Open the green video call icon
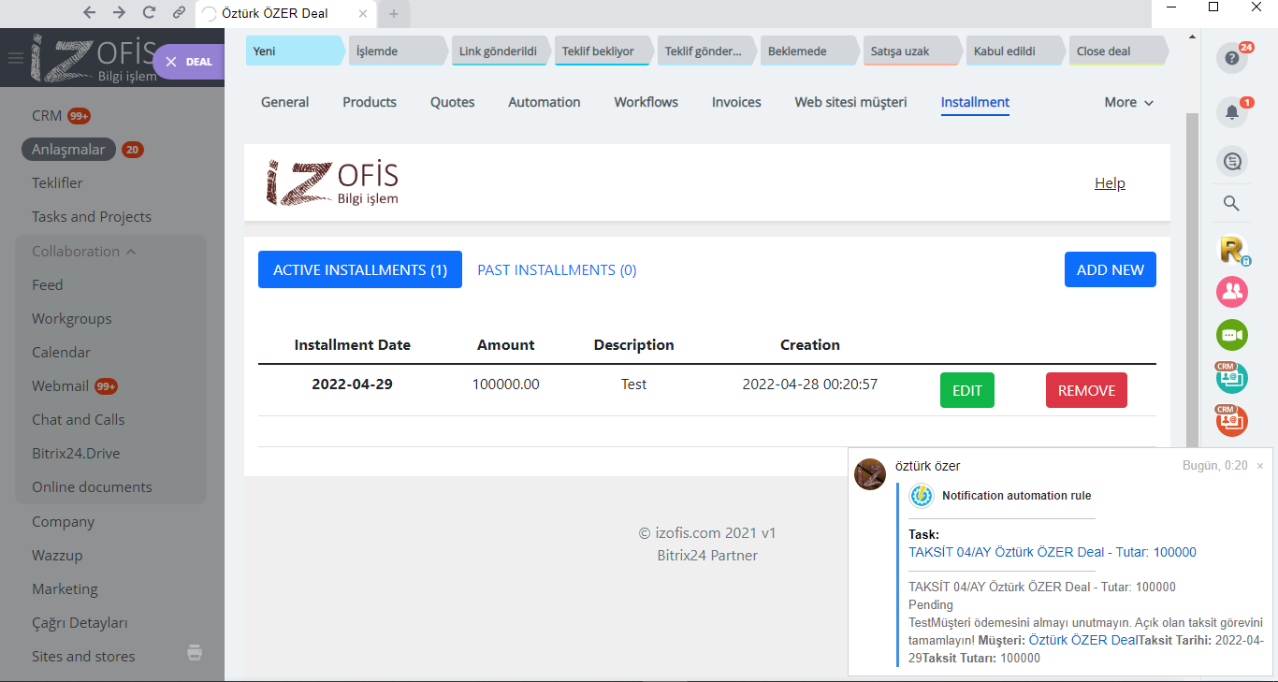1278x682 pixels. [x=1231, y=335]
